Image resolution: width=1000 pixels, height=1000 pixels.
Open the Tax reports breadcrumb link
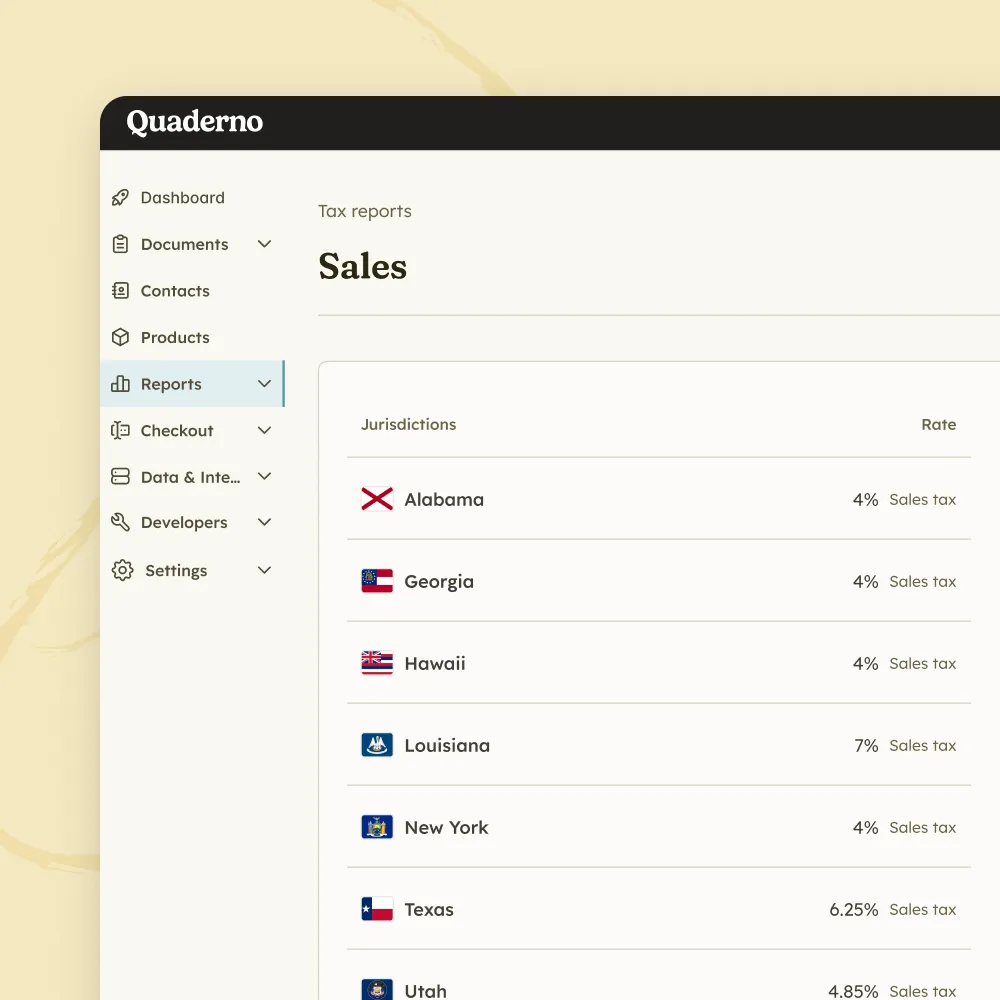pos(364,211)
